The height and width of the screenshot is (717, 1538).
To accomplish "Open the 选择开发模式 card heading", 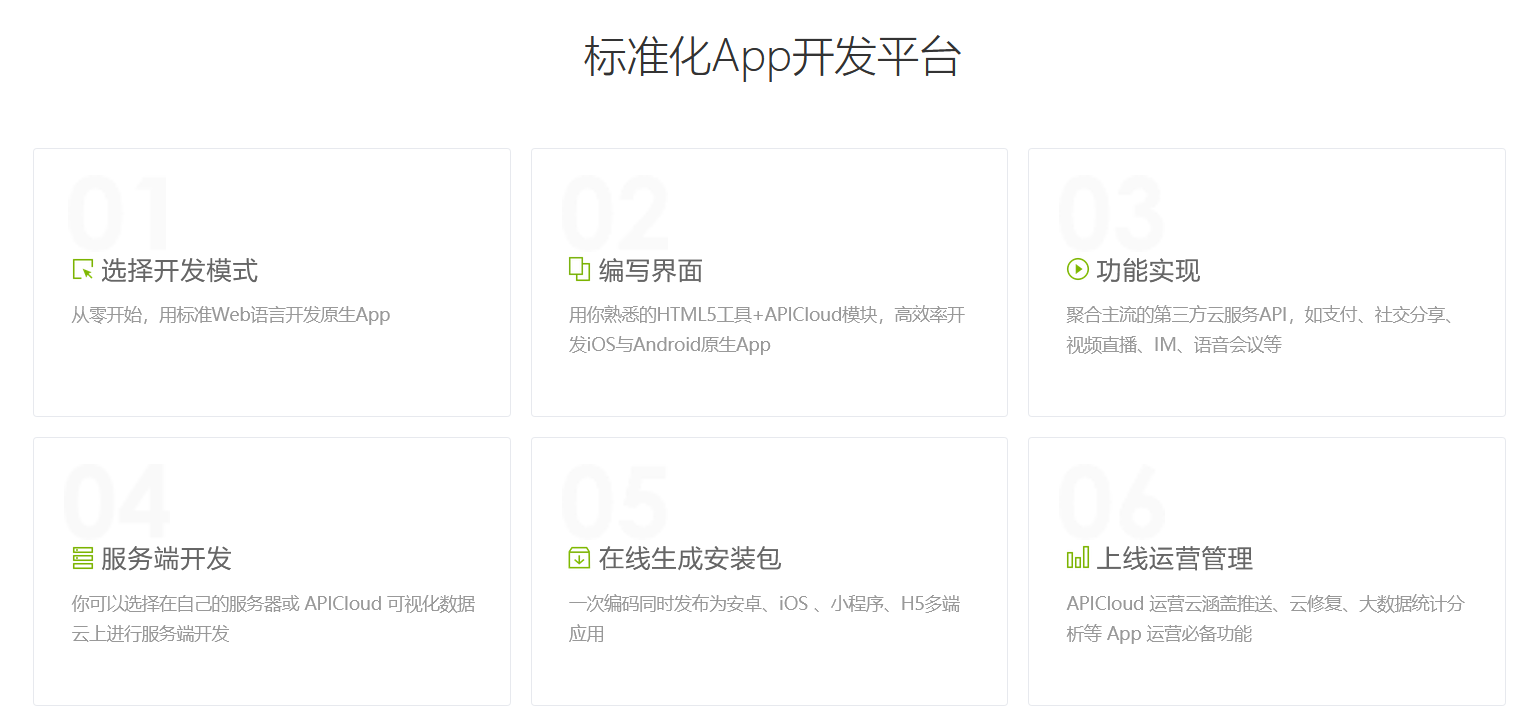I will 180,270.
